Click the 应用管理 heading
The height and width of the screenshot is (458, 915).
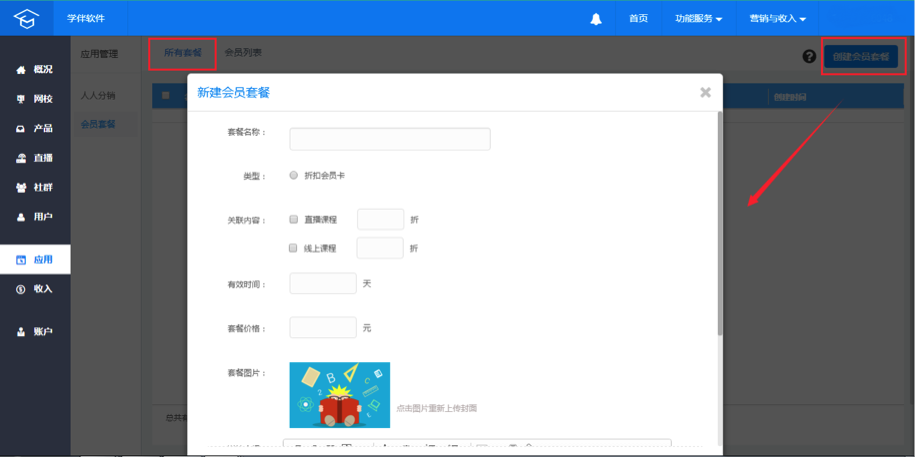point(99,54)
